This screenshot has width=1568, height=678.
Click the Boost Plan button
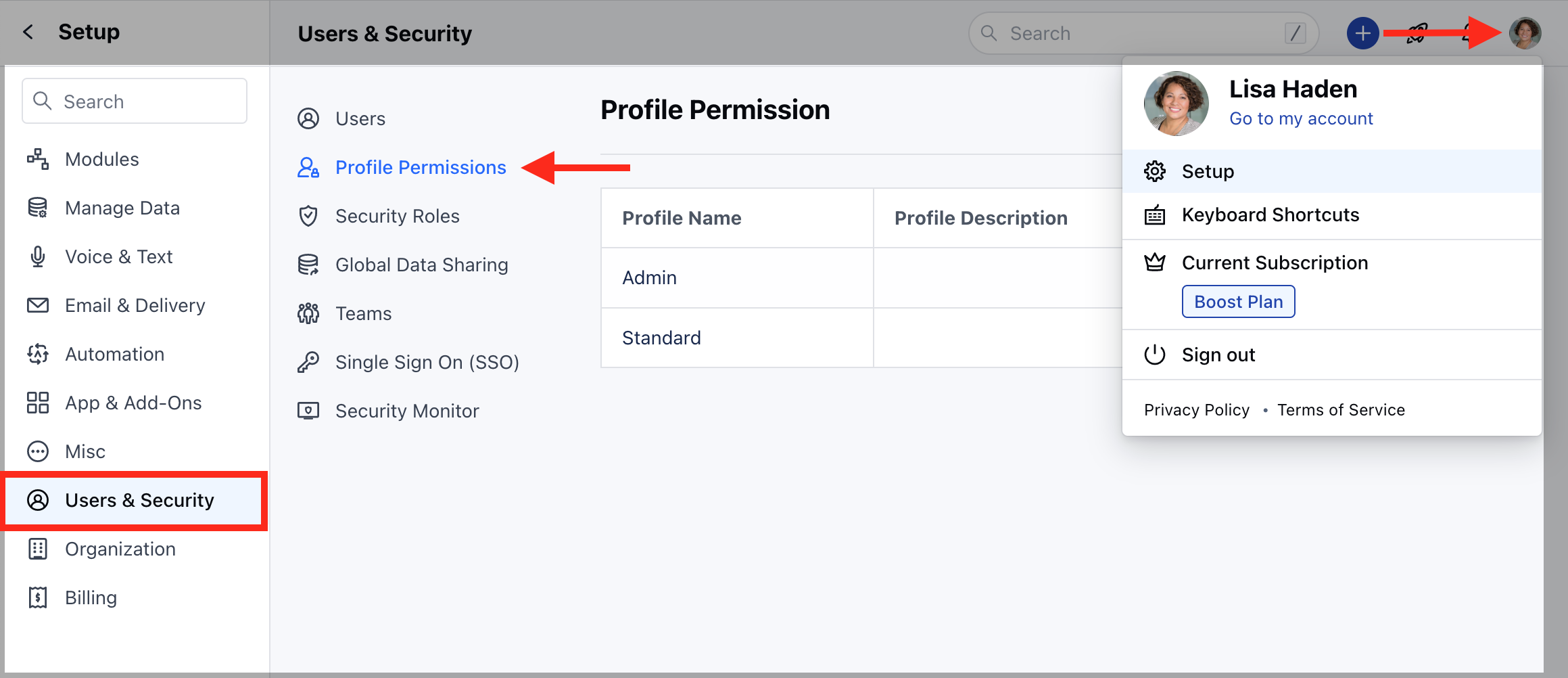point(1237,301)
